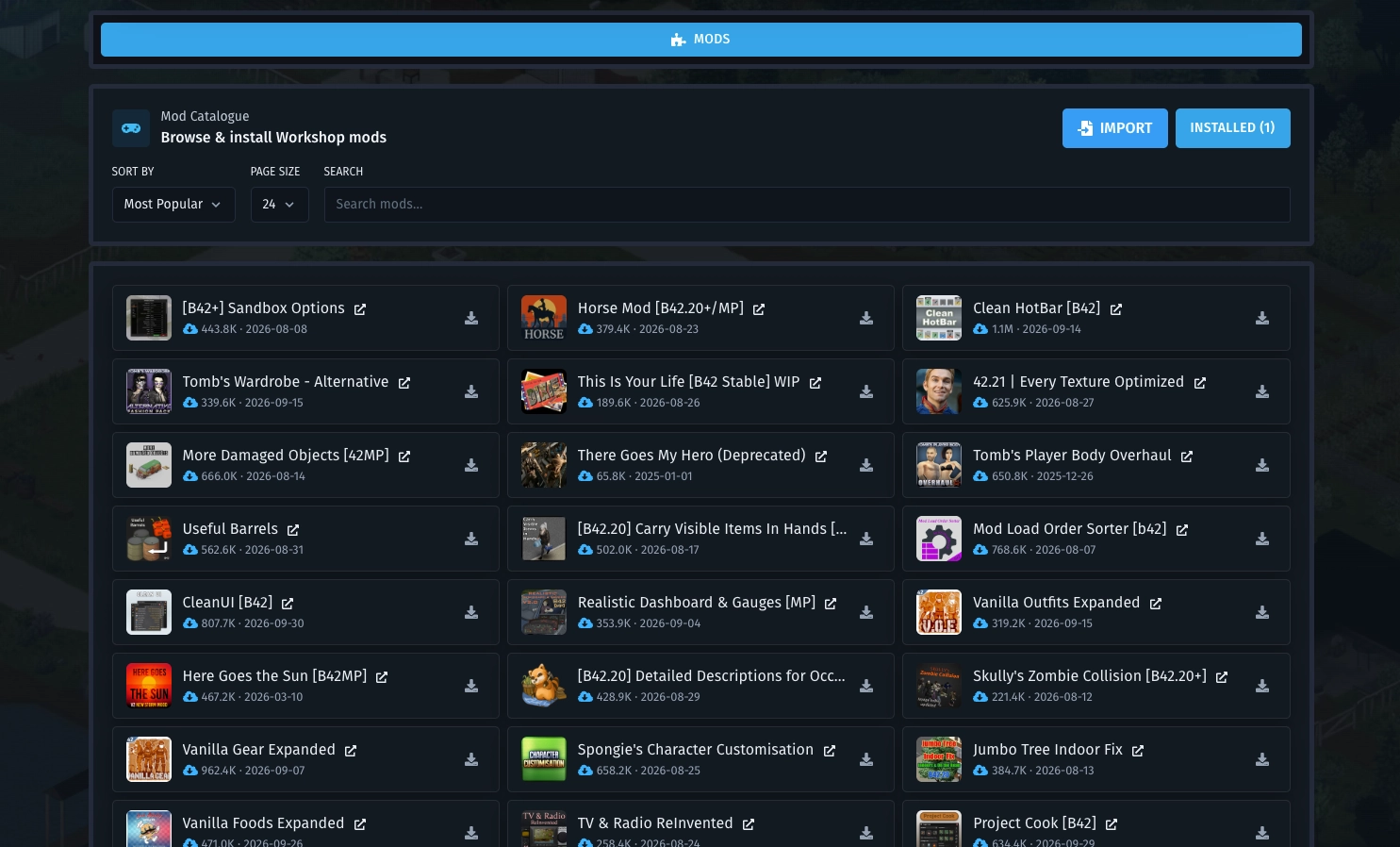Click the Horse Mod thumbnail
Screen dimensions: 1400x847
point(544,318)
